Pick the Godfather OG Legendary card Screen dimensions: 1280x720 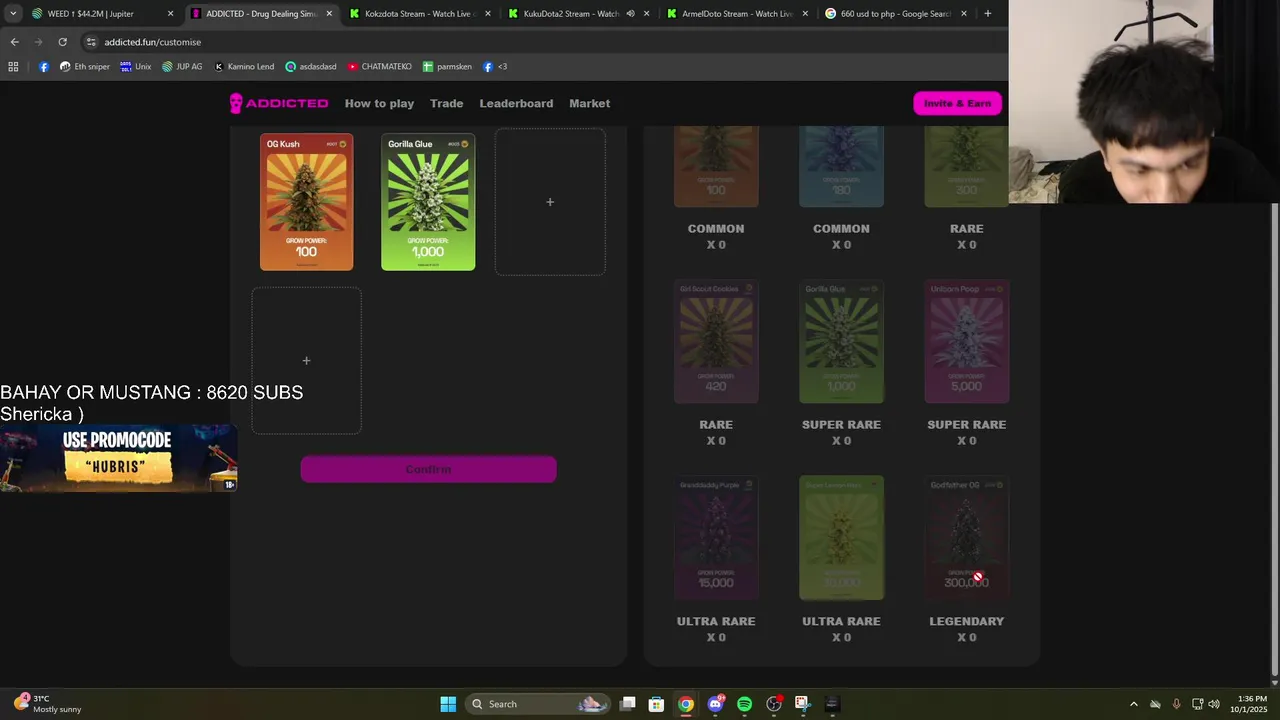[966, 538]
